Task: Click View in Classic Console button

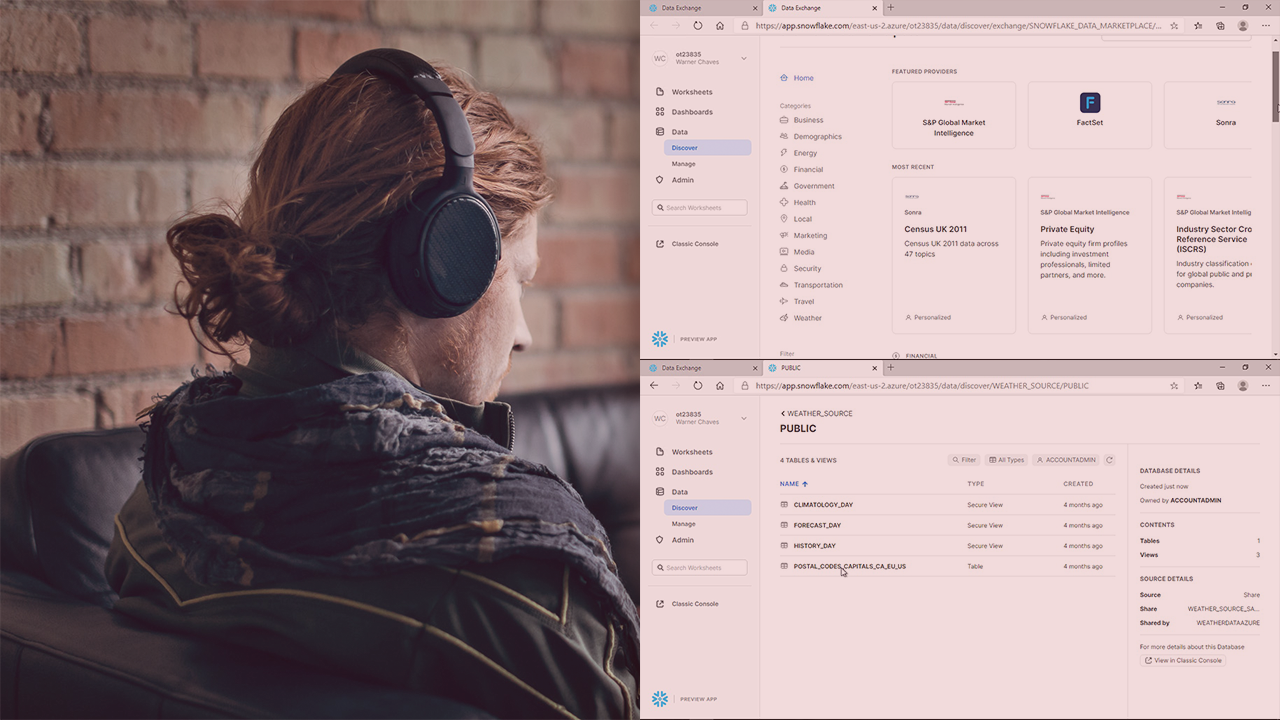Action: (1184, 661)
